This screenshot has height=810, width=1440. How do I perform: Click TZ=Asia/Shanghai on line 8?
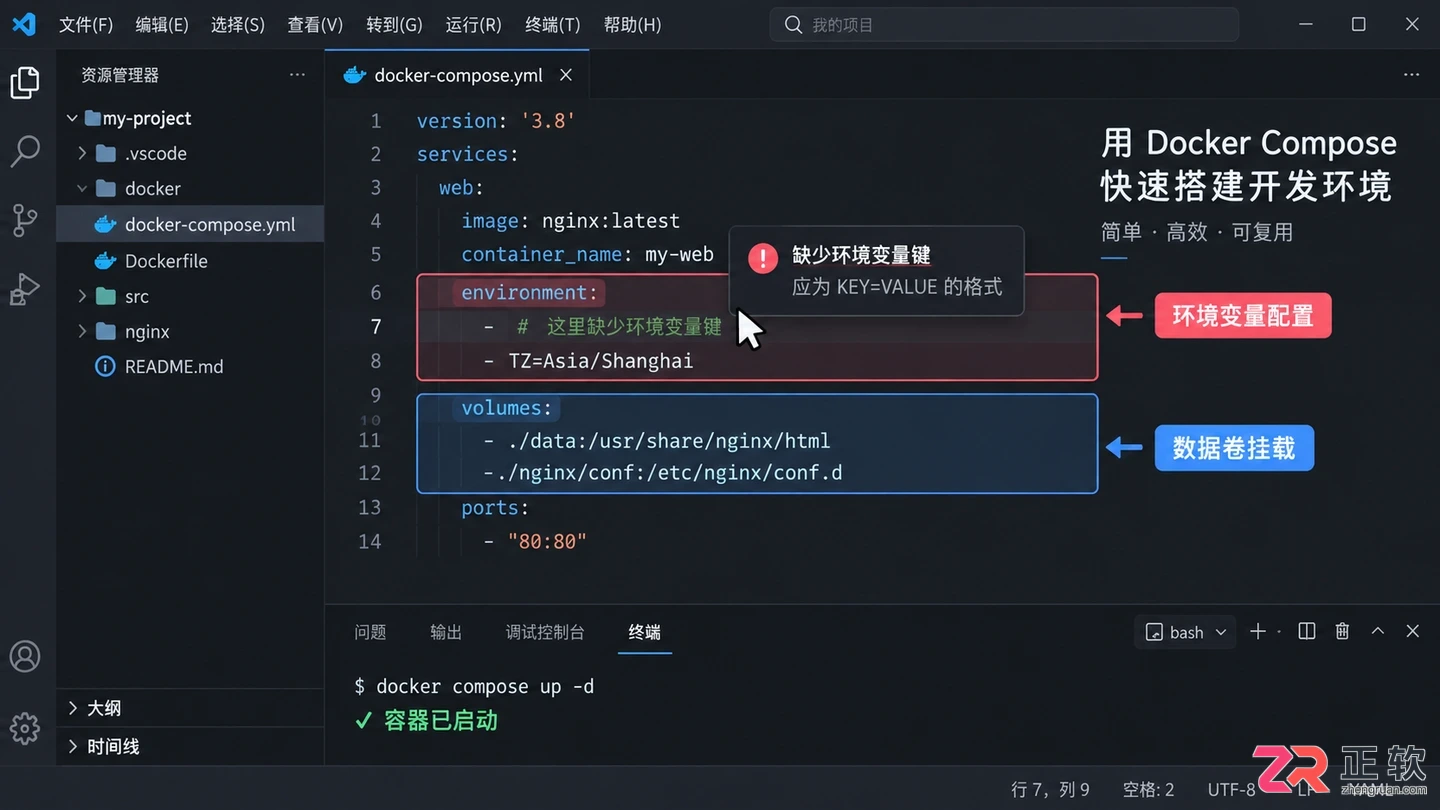pyautogui.click(x=600, y=361)
